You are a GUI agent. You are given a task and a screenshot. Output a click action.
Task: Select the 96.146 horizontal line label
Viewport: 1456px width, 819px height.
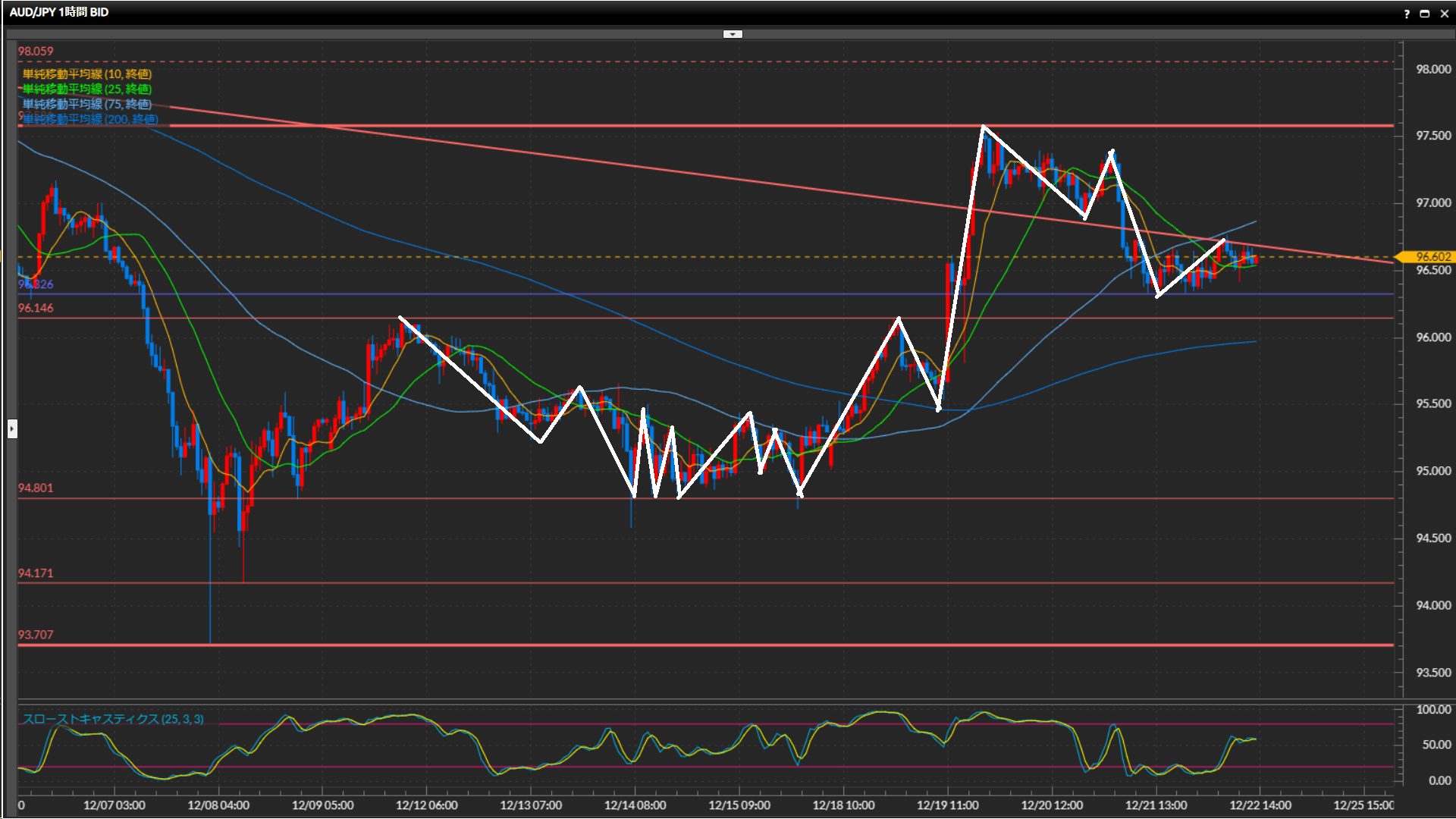click(x=36, y=309)
